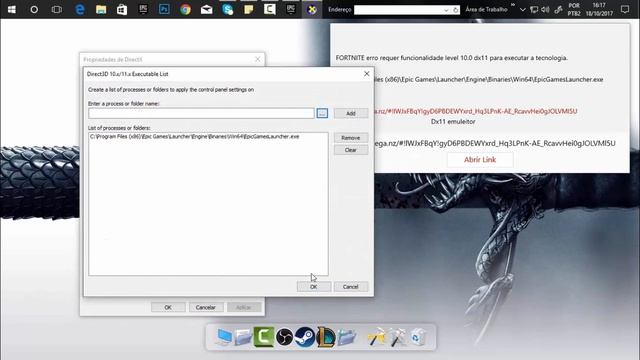The width and height of the screenshot is (640, 360).
Task: Select the EpicGamesLauncher.exe list entry
Action: (x=195, y=137)
